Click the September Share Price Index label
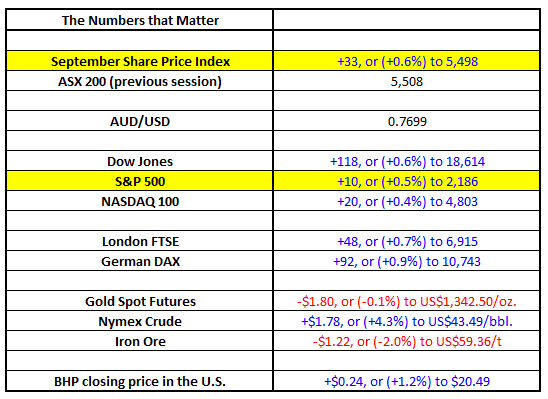548x399 pixels. click(139, 61)
